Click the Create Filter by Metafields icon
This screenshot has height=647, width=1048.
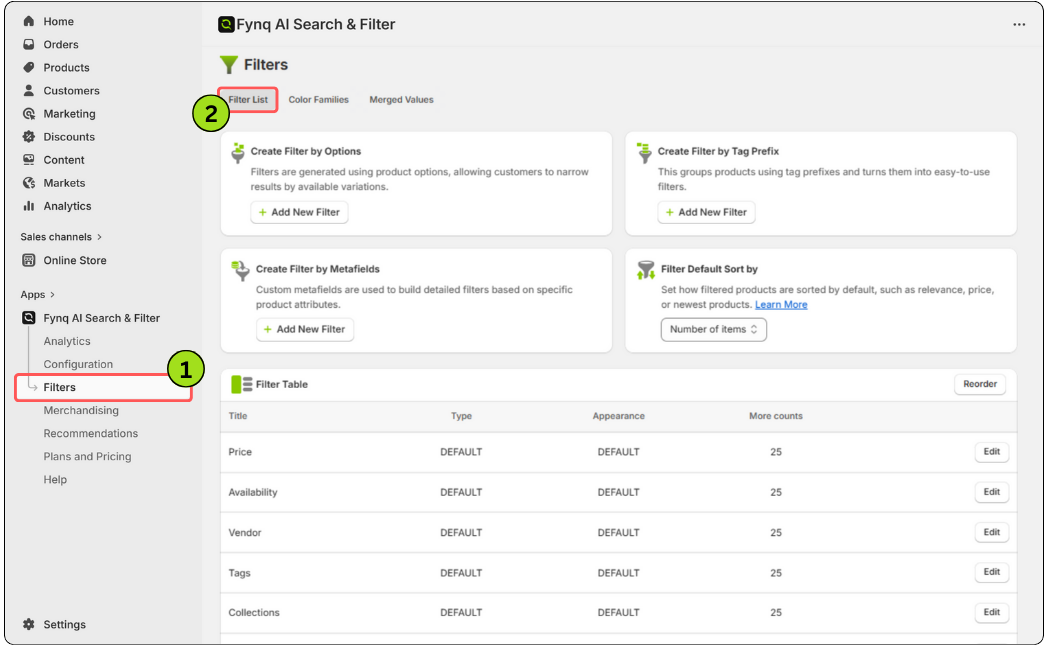click(x=240, y=271)
